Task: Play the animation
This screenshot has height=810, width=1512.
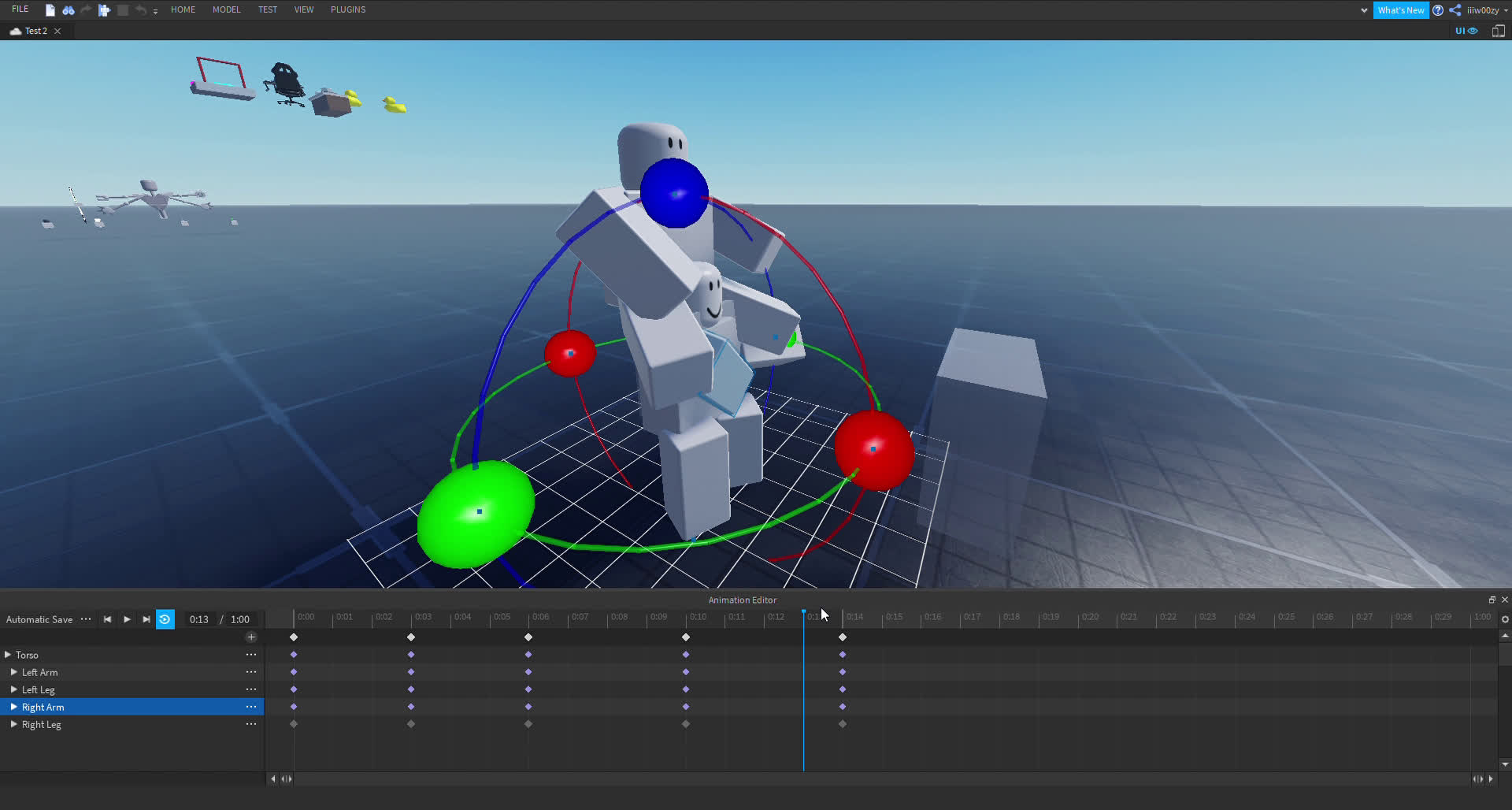Action: click(x=127, y=619)
